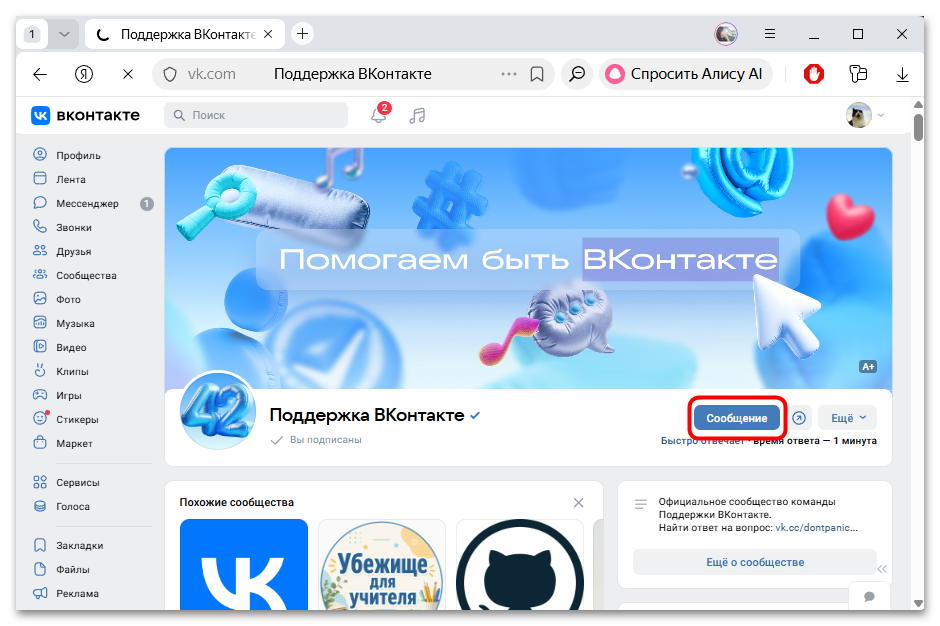Open notifications bell with 2 badge
Image resolution: width=940 pixels, height=626 pixels.
379,113
